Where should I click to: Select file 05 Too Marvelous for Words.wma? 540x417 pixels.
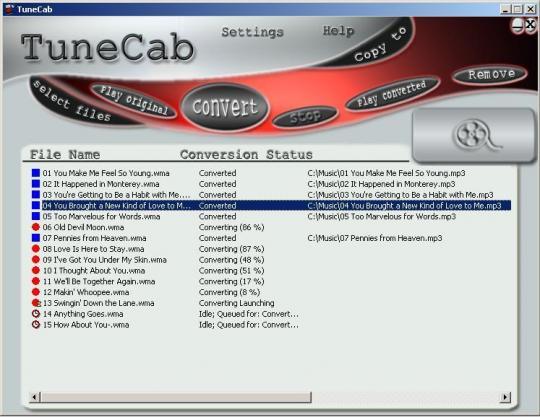click(101, 217)
